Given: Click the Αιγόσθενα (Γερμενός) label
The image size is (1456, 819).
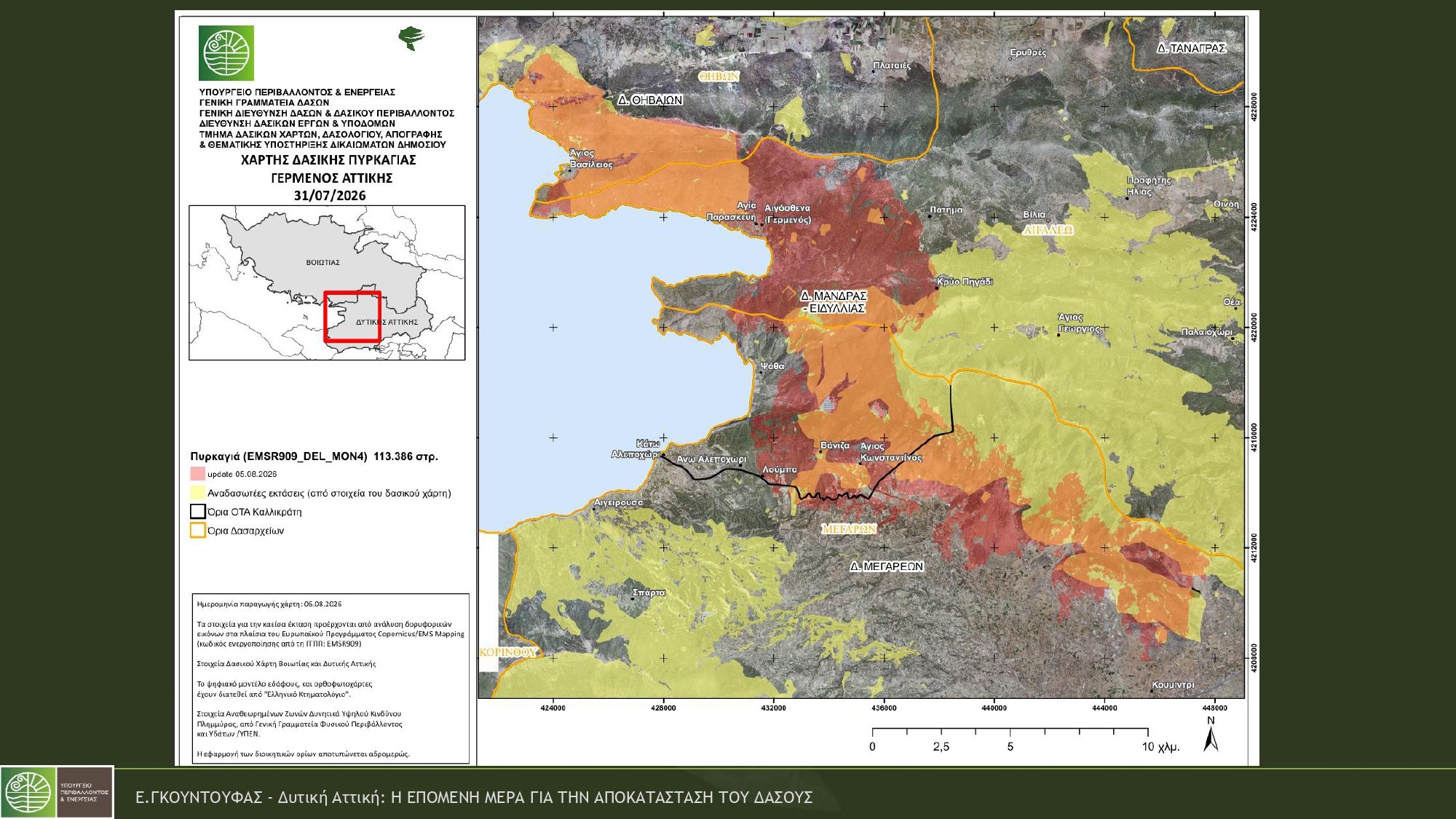Looking at the screenshot, I should 788,213.
